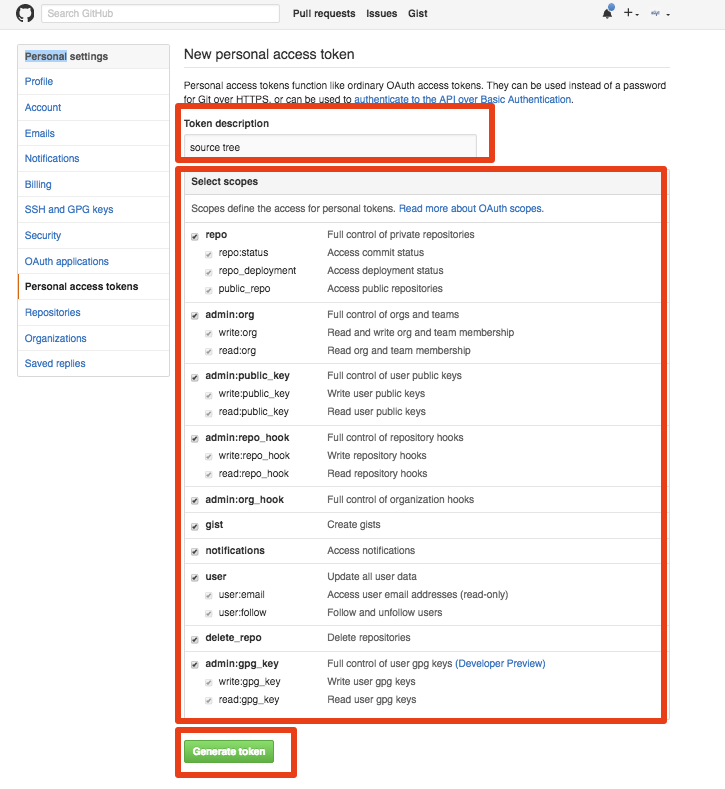725x789 pixels.
Task: Click the Token description text field
Action: tap(330, 147)
